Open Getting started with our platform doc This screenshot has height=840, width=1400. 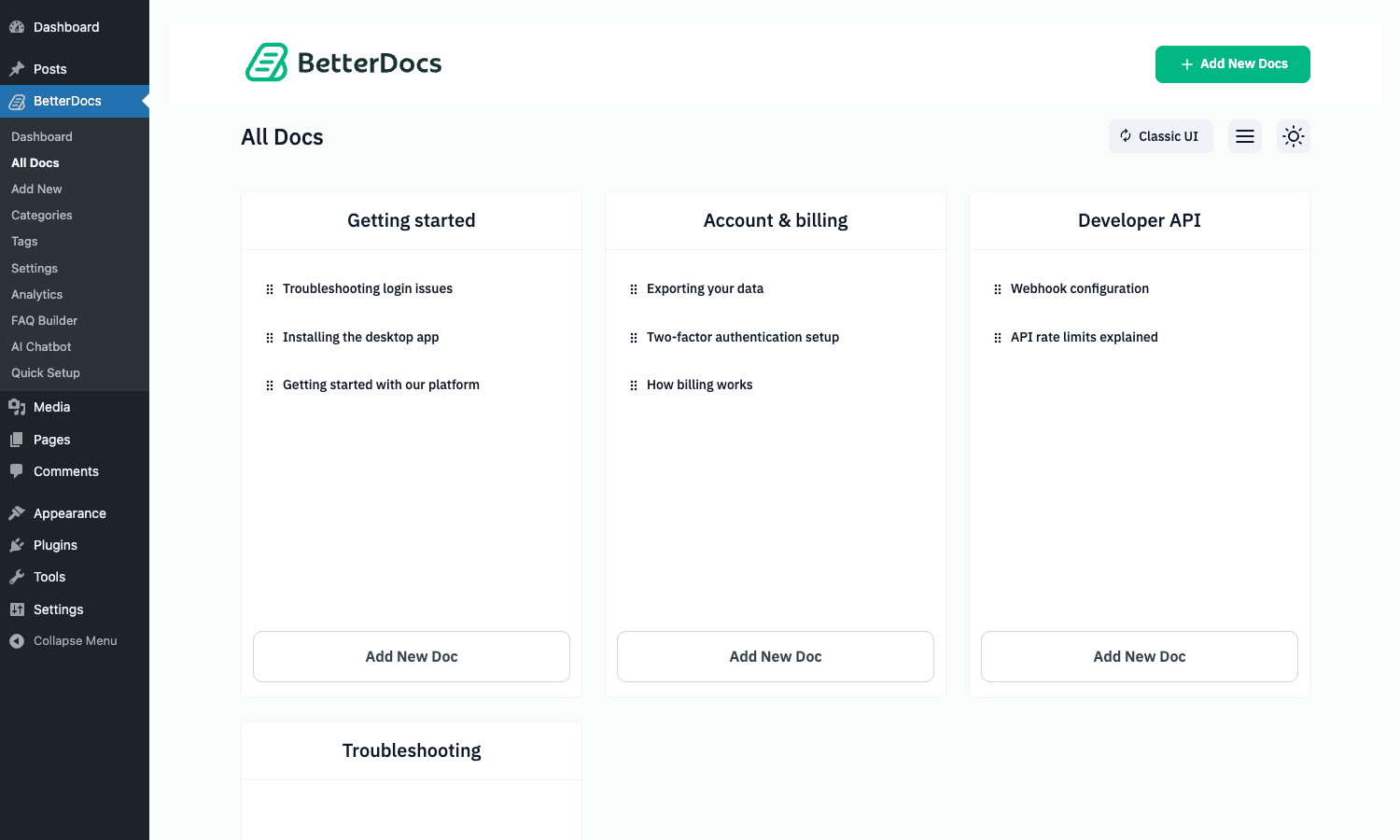coord(381,385)
